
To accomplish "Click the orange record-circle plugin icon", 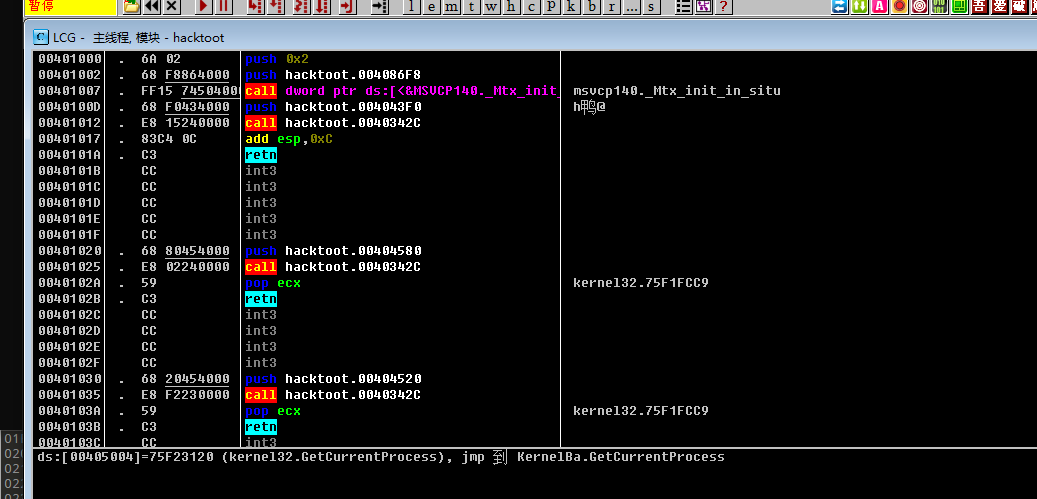I will point(899,7).
